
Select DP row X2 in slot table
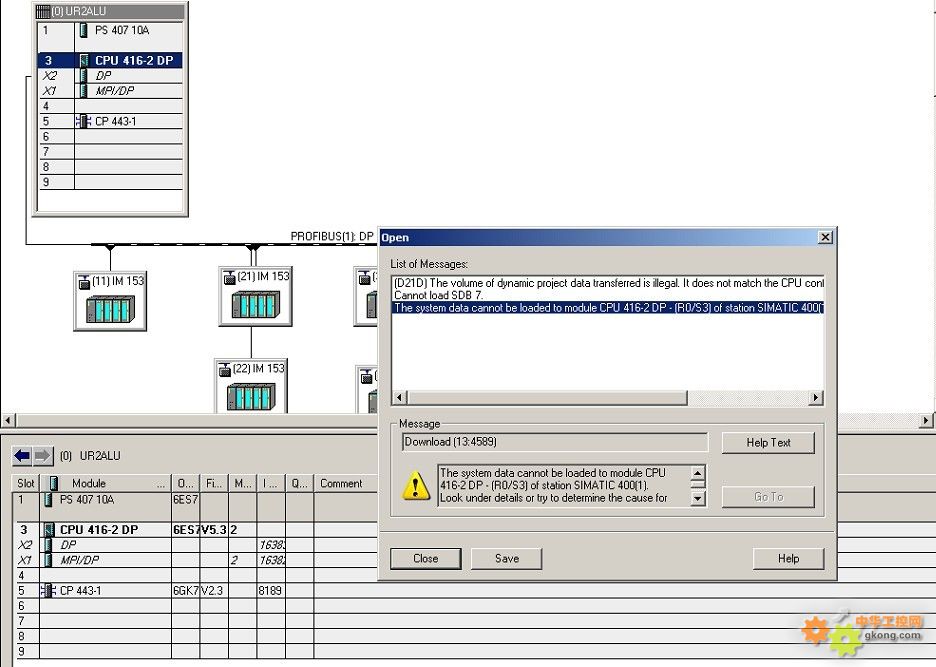coord(195,545)
